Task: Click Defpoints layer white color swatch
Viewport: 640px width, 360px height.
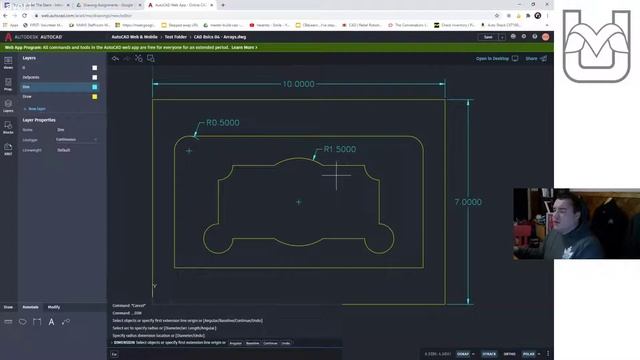Action: [95, 77]
